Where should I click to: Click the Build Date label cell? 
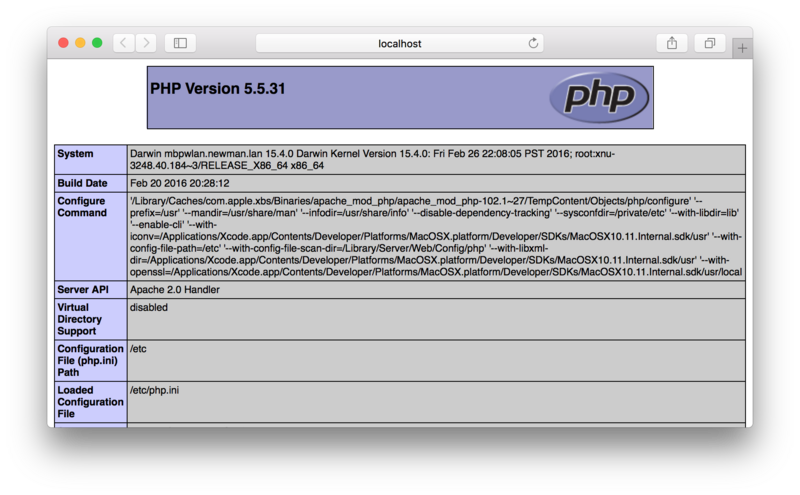click(x=90, y=183)
